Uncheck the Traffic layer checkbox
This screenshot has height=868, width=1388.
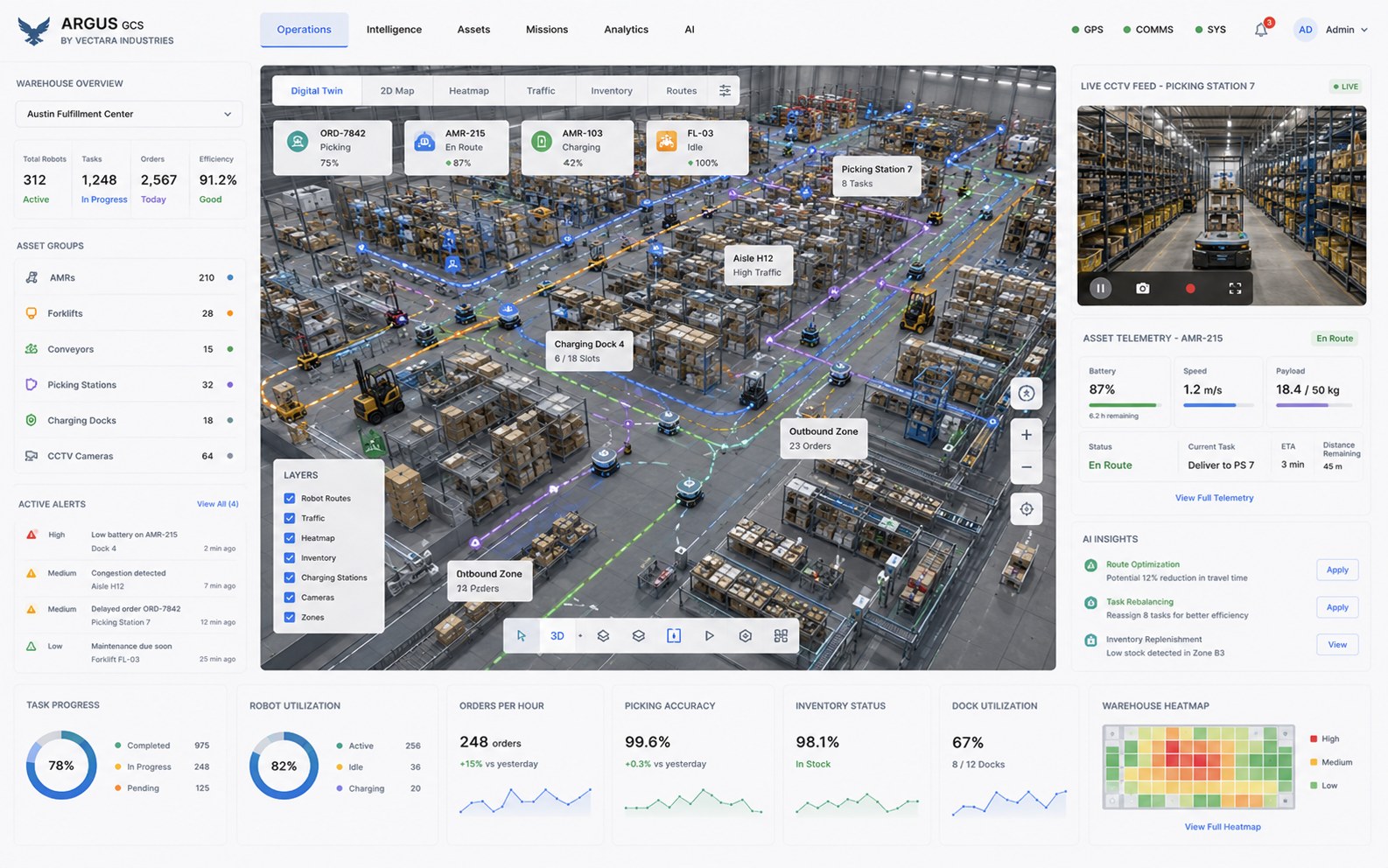[x=290, y=518]
